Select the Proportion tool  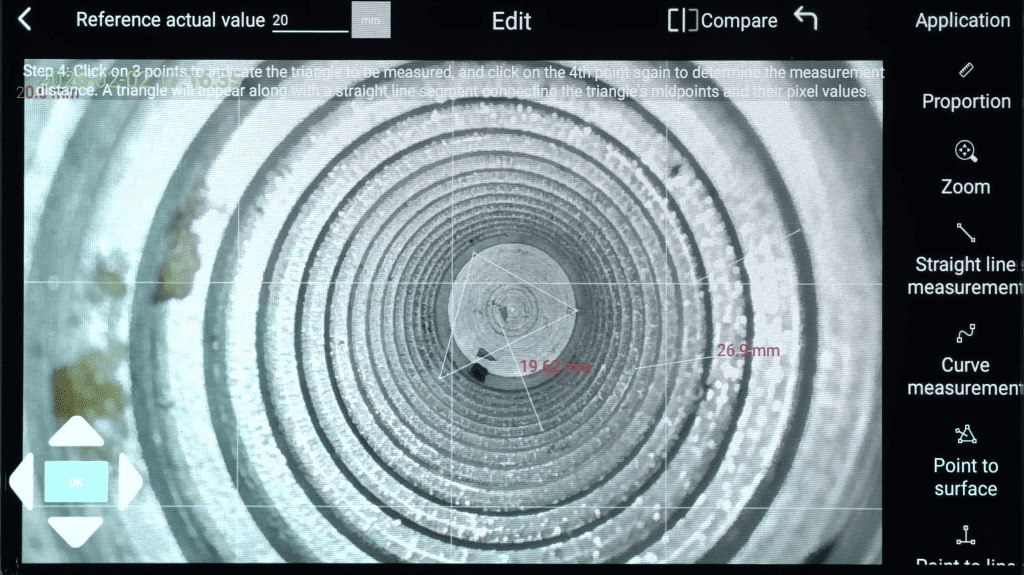click(x=965, y=87)
